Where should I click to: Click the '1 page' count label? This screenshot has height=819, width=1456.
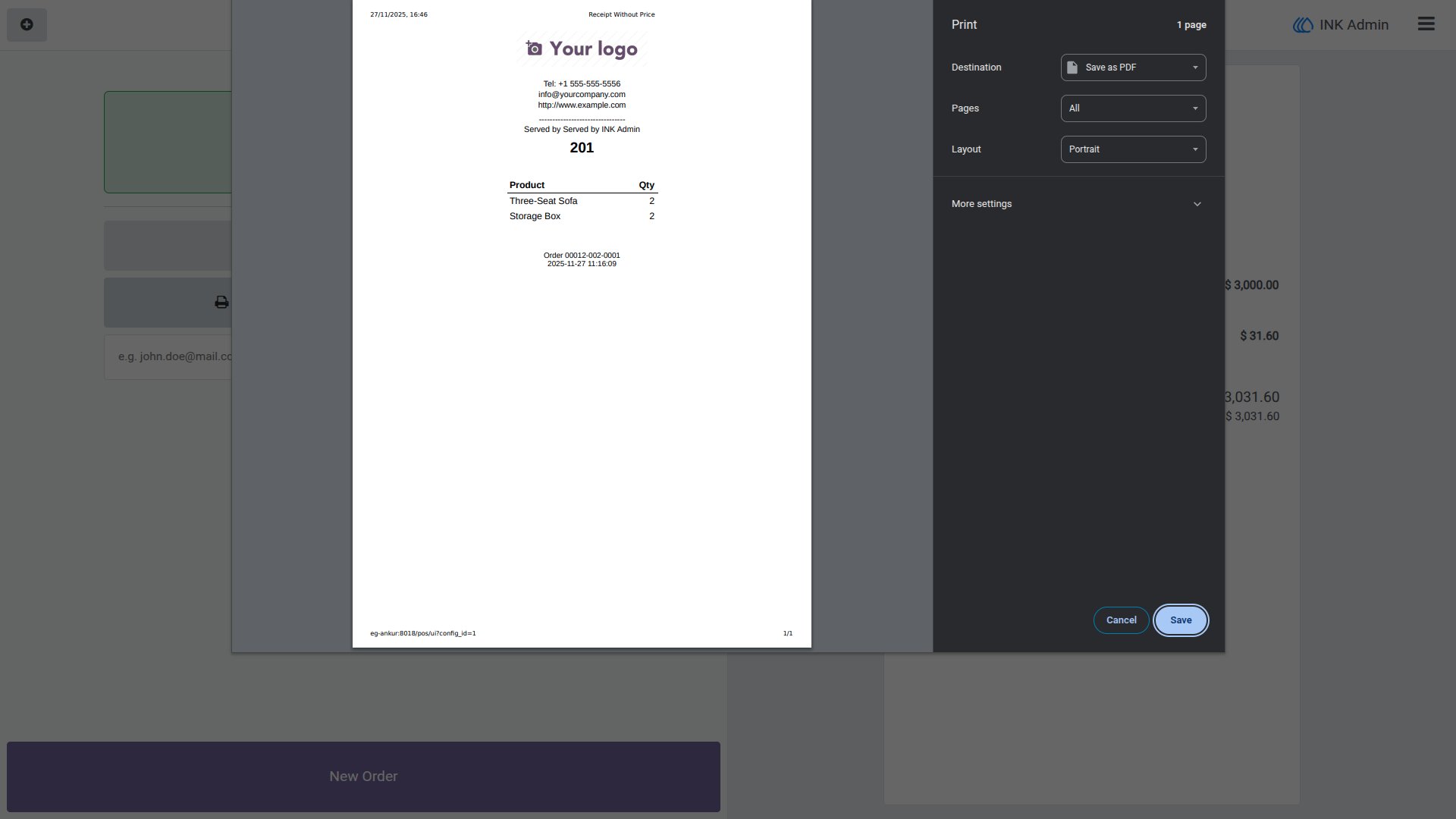(x=1191, y=25)
